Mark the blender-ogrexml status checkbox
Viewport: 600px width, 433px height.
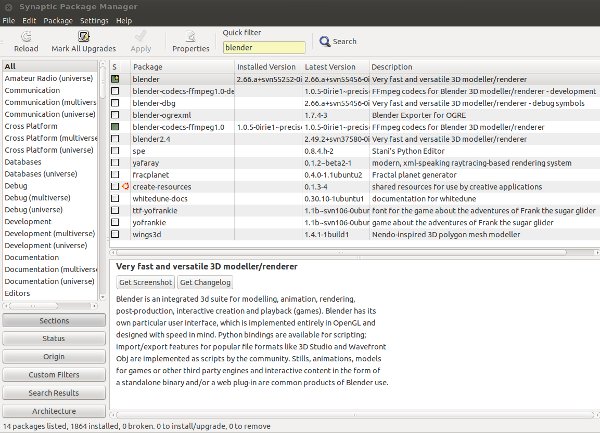point(115,115)
